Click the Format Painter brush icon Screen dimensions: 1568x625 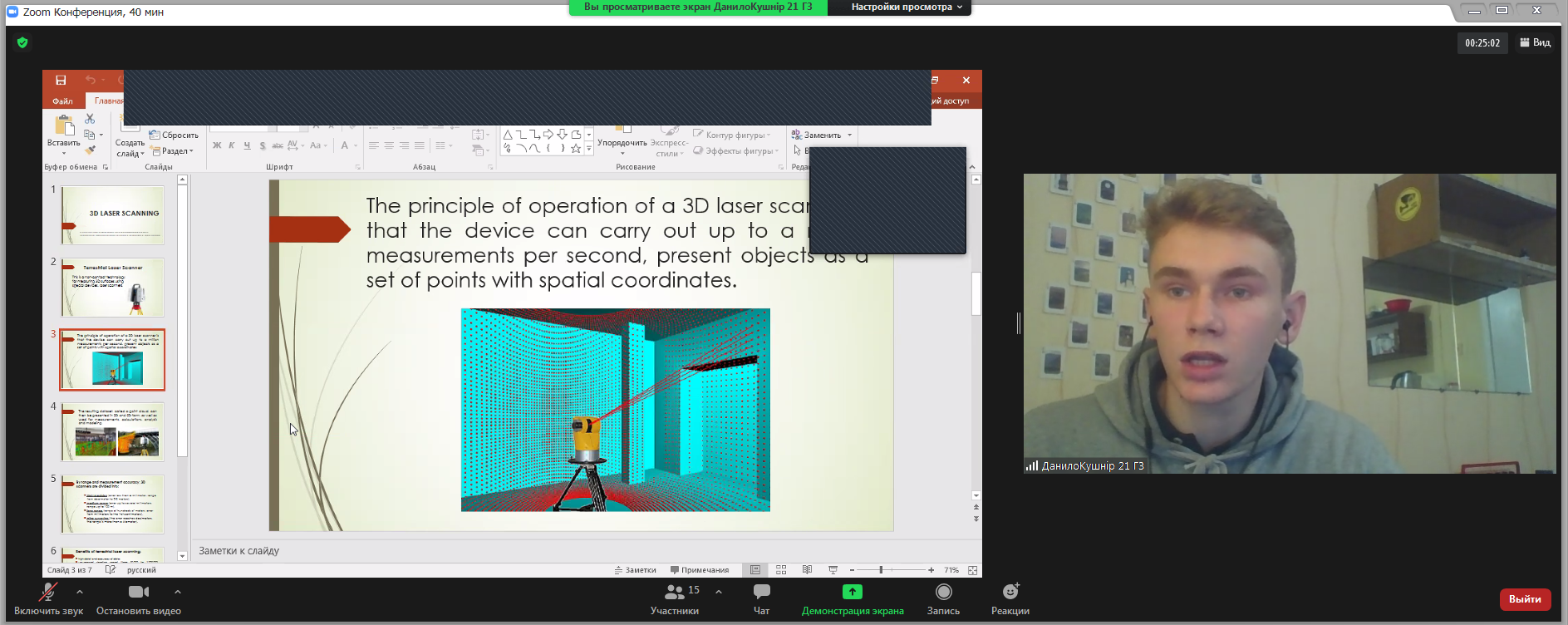point(90,150)
